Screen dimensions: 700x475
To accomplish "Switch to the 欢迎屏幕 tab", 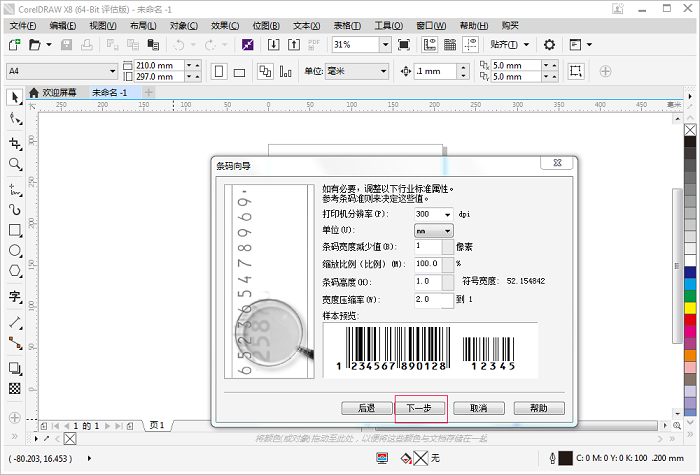I will click(x=57, y=92).
